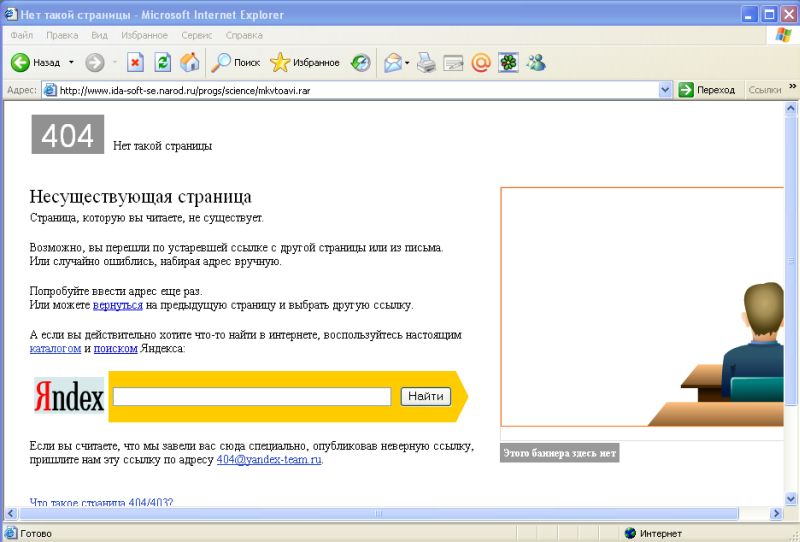Expand the address bar dropdown list
Image resolution: width=800 pixels, height=542 pixels.
pyautogui.click(x=664, y=90)
